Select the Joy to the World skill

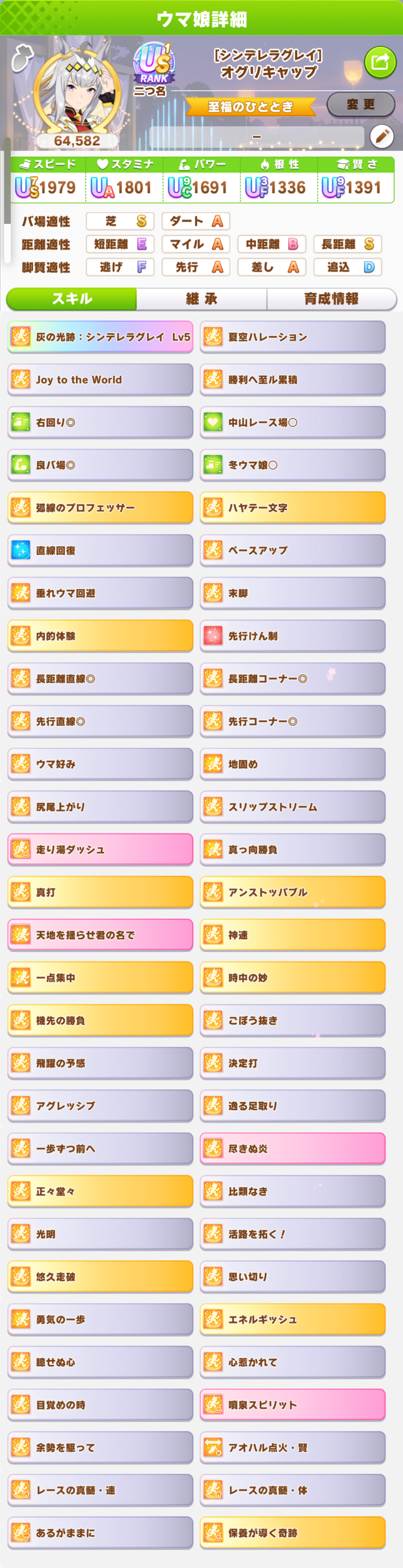[100, 380]
